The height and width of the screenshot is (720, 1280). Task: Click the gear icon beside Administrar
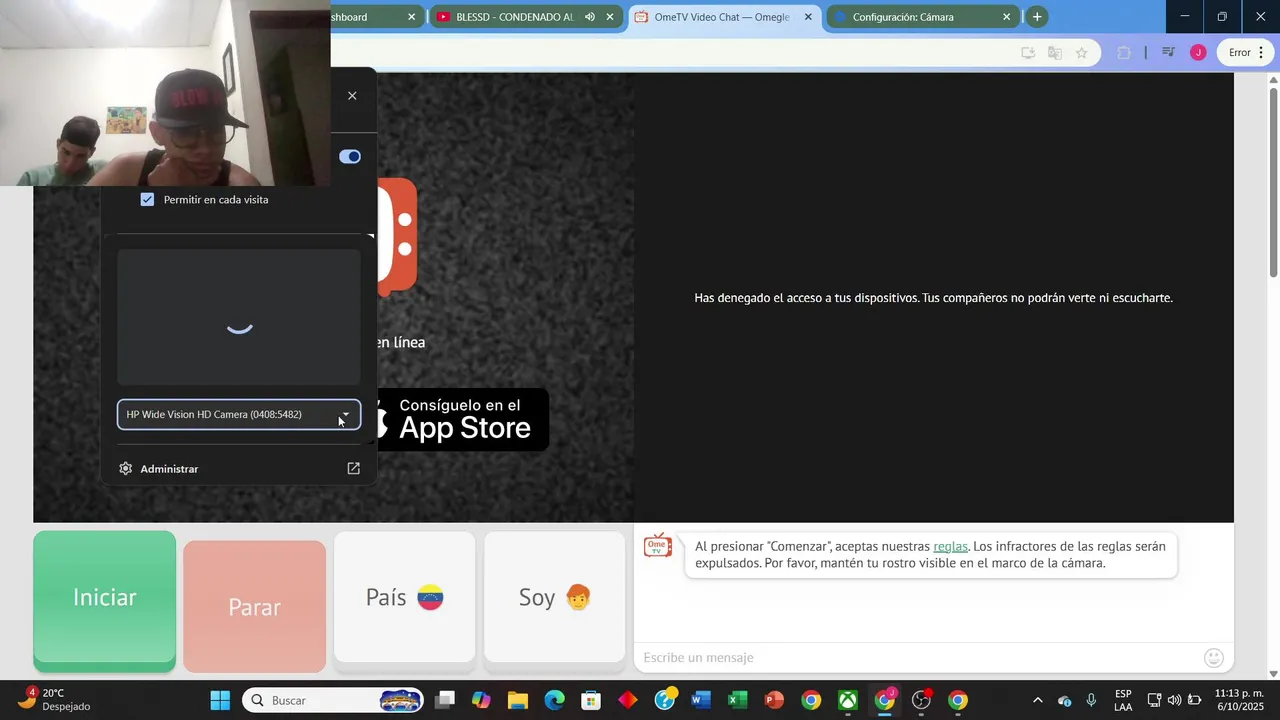125,468
